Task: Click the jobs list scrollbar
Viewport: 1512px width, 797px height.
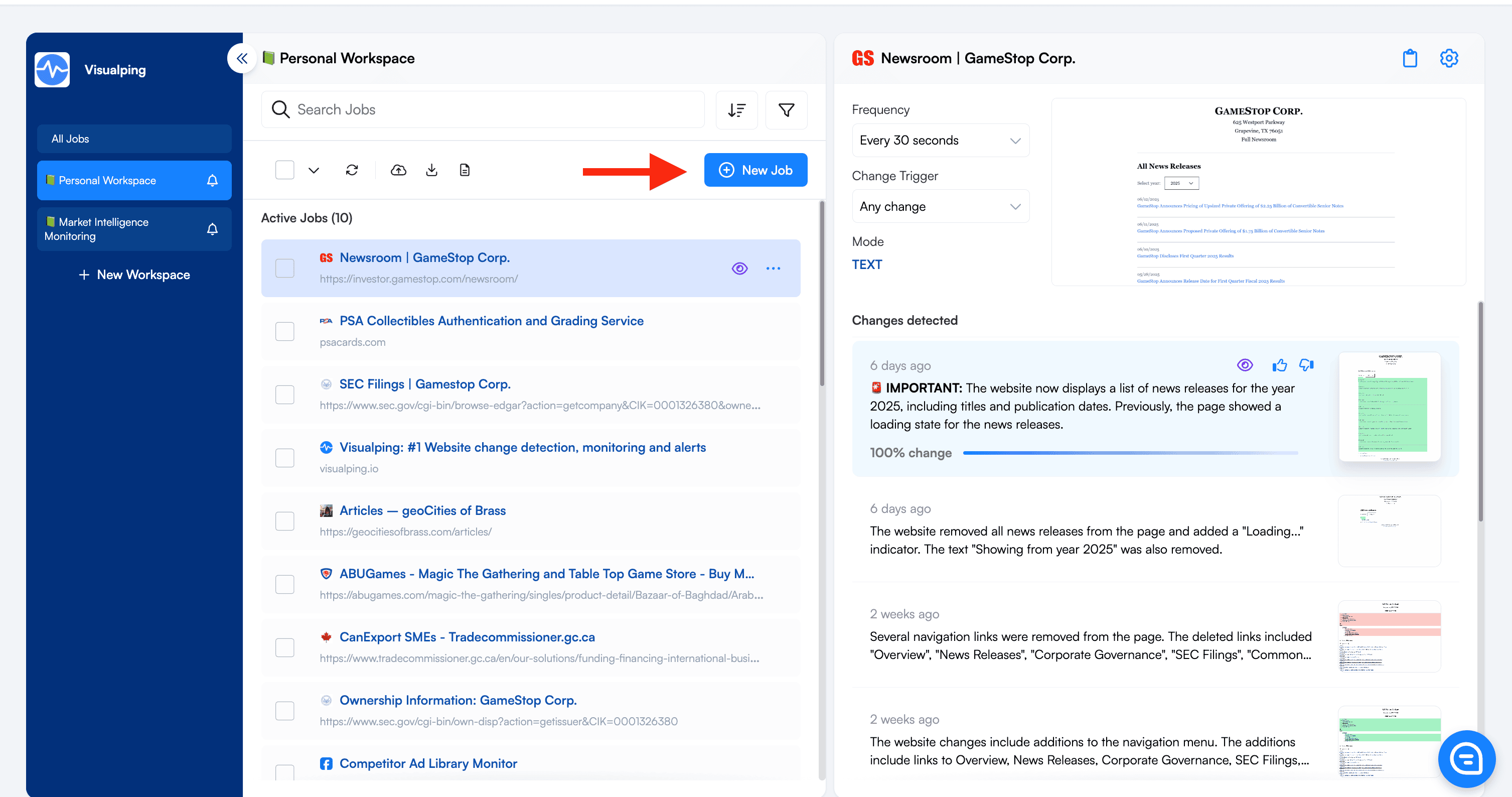Action: (822, 294)
